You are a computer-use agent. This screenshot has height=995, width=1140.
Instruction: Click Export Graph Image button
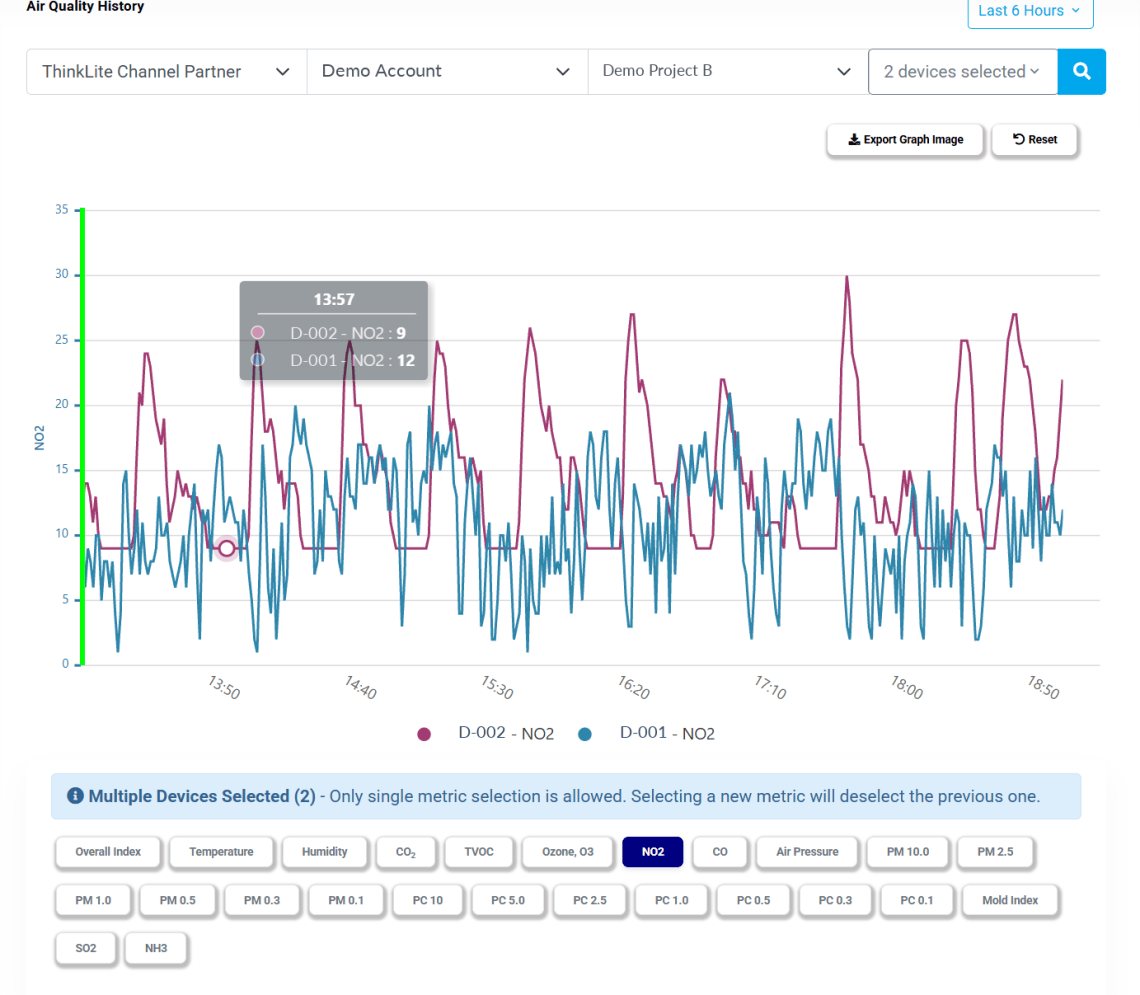(905, 140)
